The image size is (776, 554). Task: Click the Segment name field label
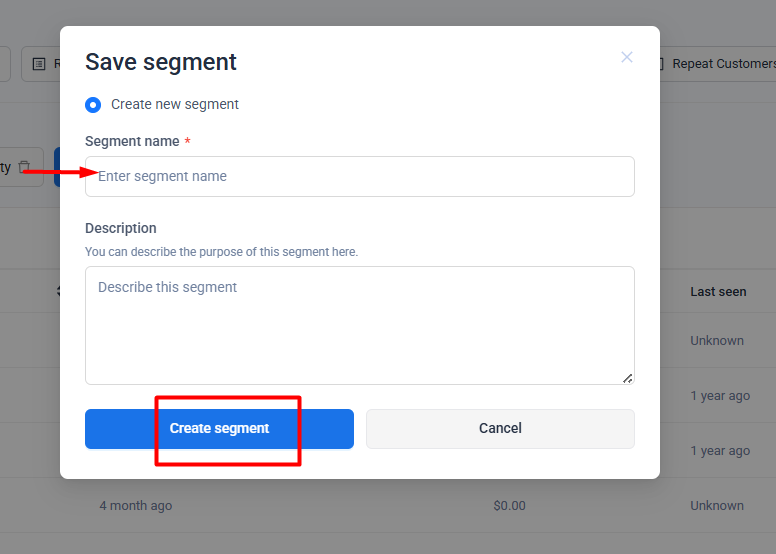(x=132, y=142)
